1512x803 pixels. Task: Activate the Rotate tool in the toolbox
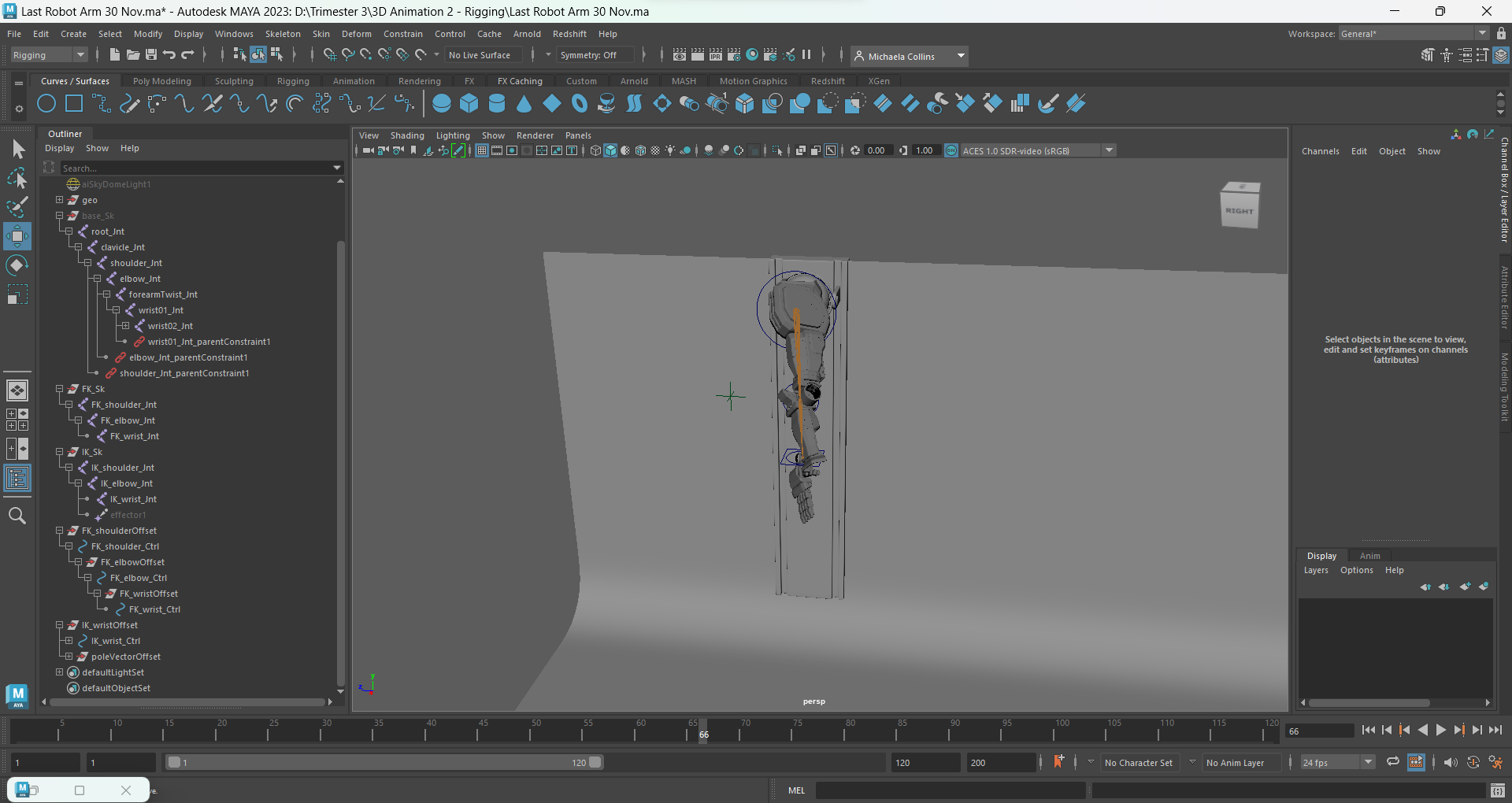pos(17,265)
